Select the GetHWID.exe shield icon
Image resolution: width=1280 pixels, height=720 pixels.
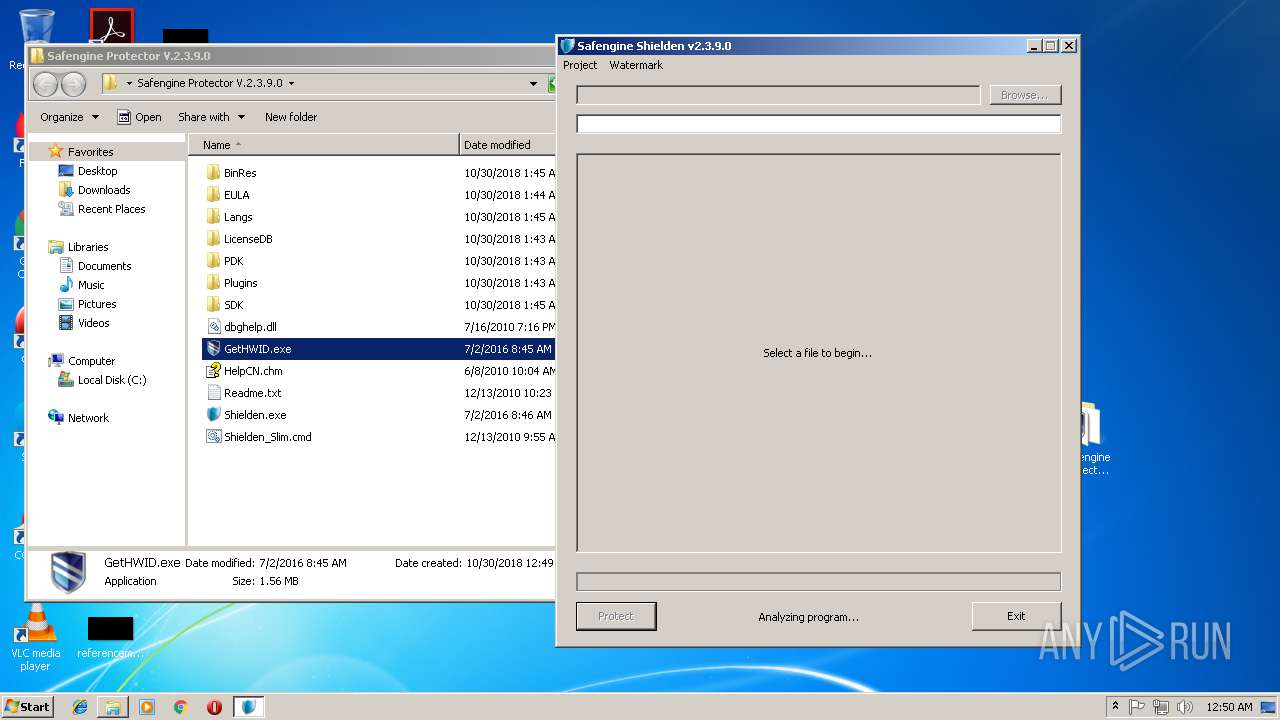213,348
